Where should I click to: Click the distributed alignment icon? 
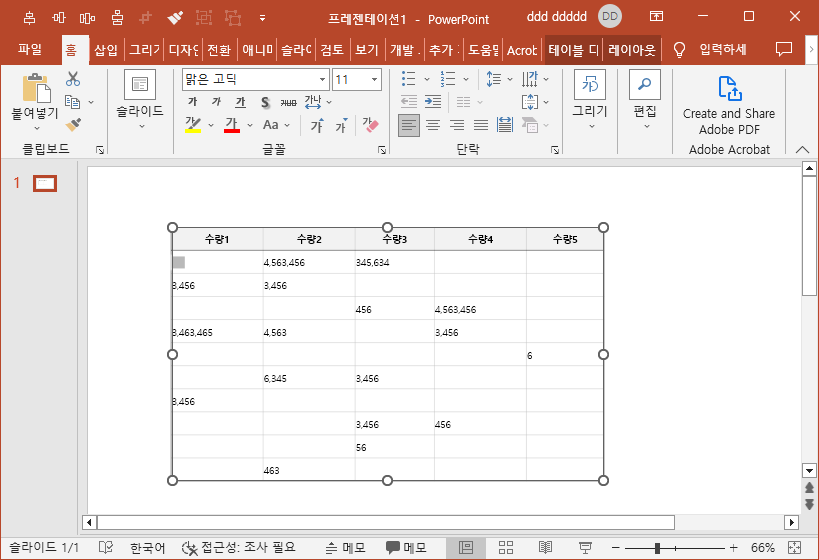pyautogui.click(x=505, y=125)
